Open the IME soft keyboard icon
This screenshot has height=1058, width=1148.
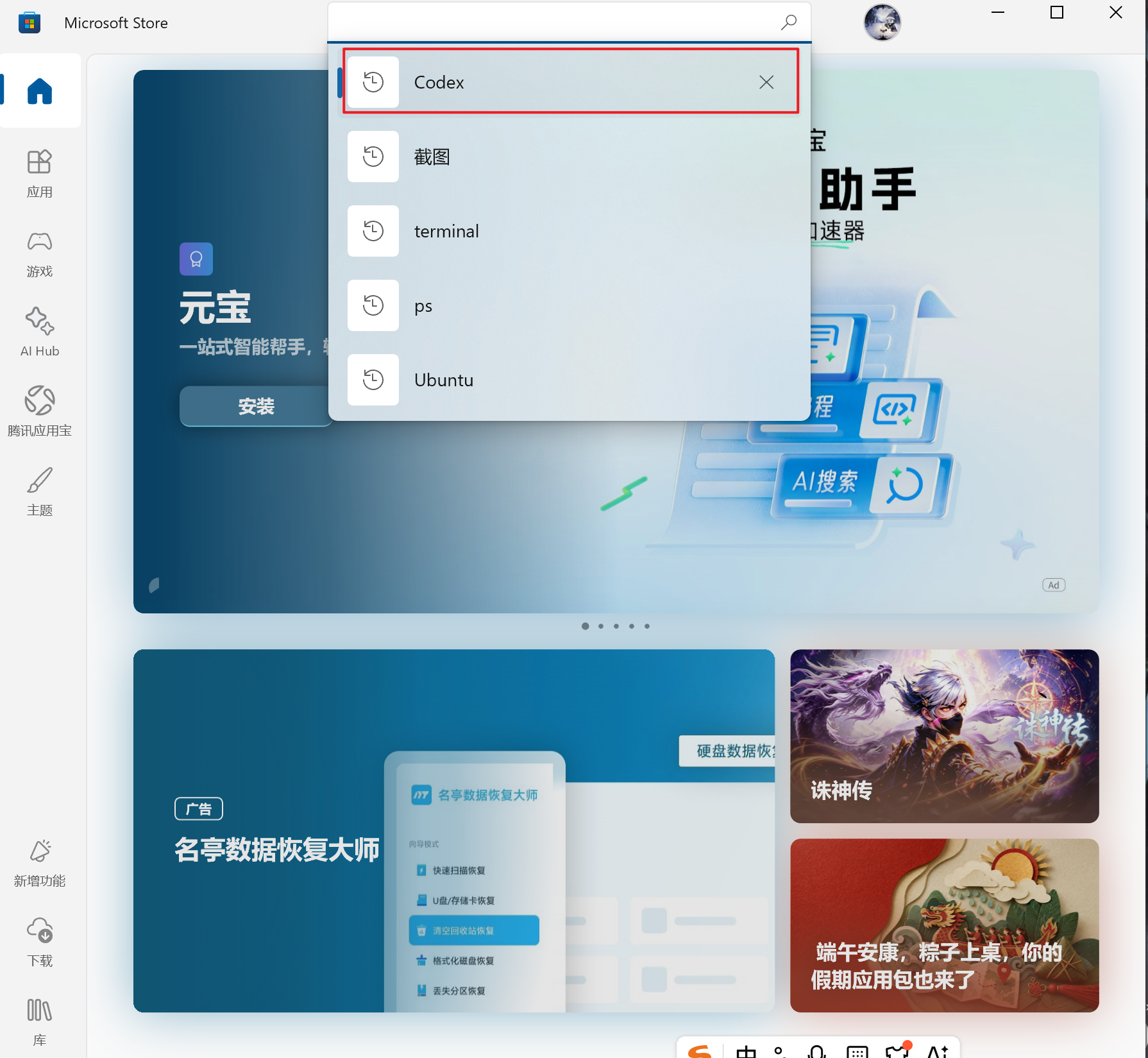(x=857, y=1051)
